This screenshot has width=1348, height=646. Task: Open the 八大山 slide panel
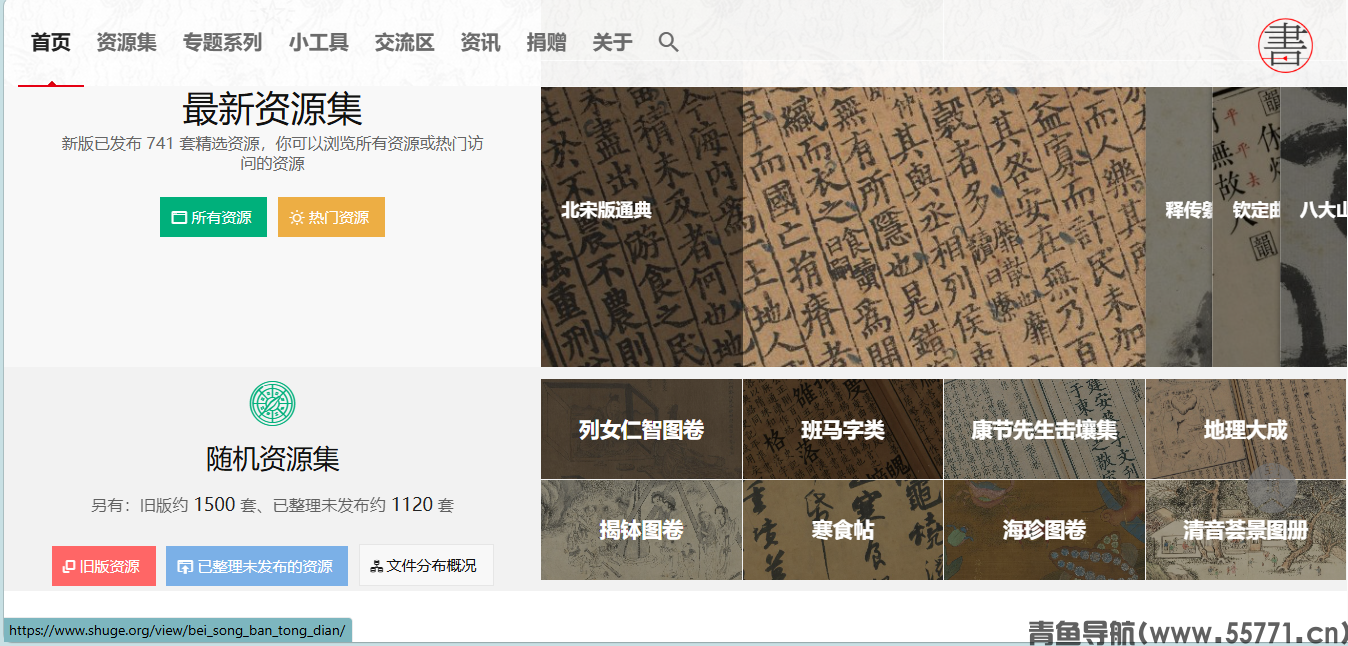point(1314,227)
